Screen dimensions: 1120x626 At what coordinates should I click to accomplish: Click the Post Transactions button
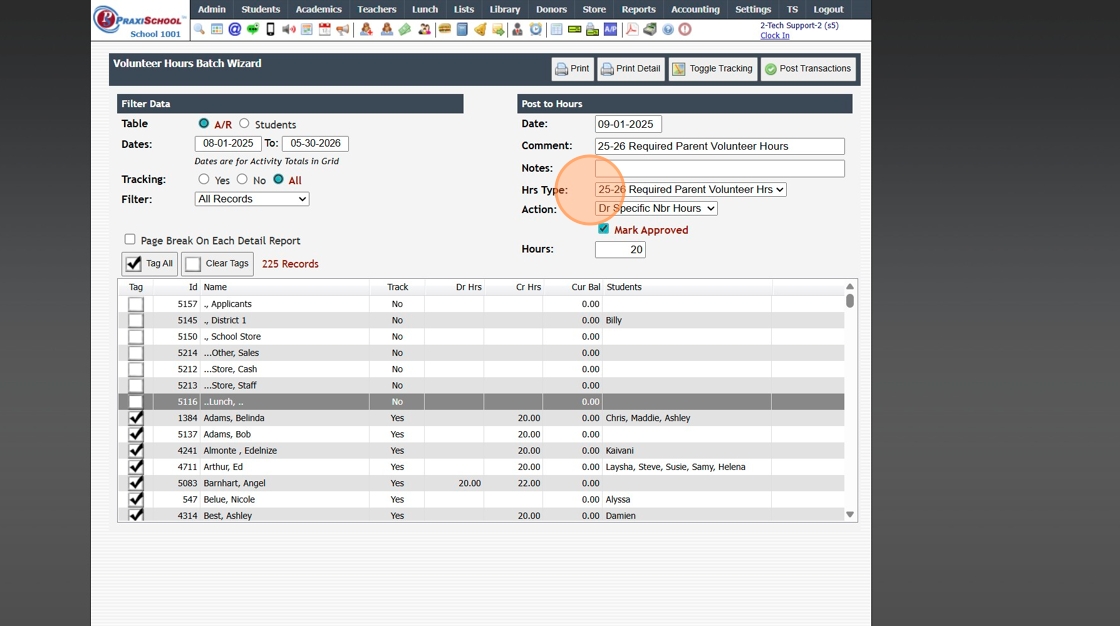(x=808, y=69)
